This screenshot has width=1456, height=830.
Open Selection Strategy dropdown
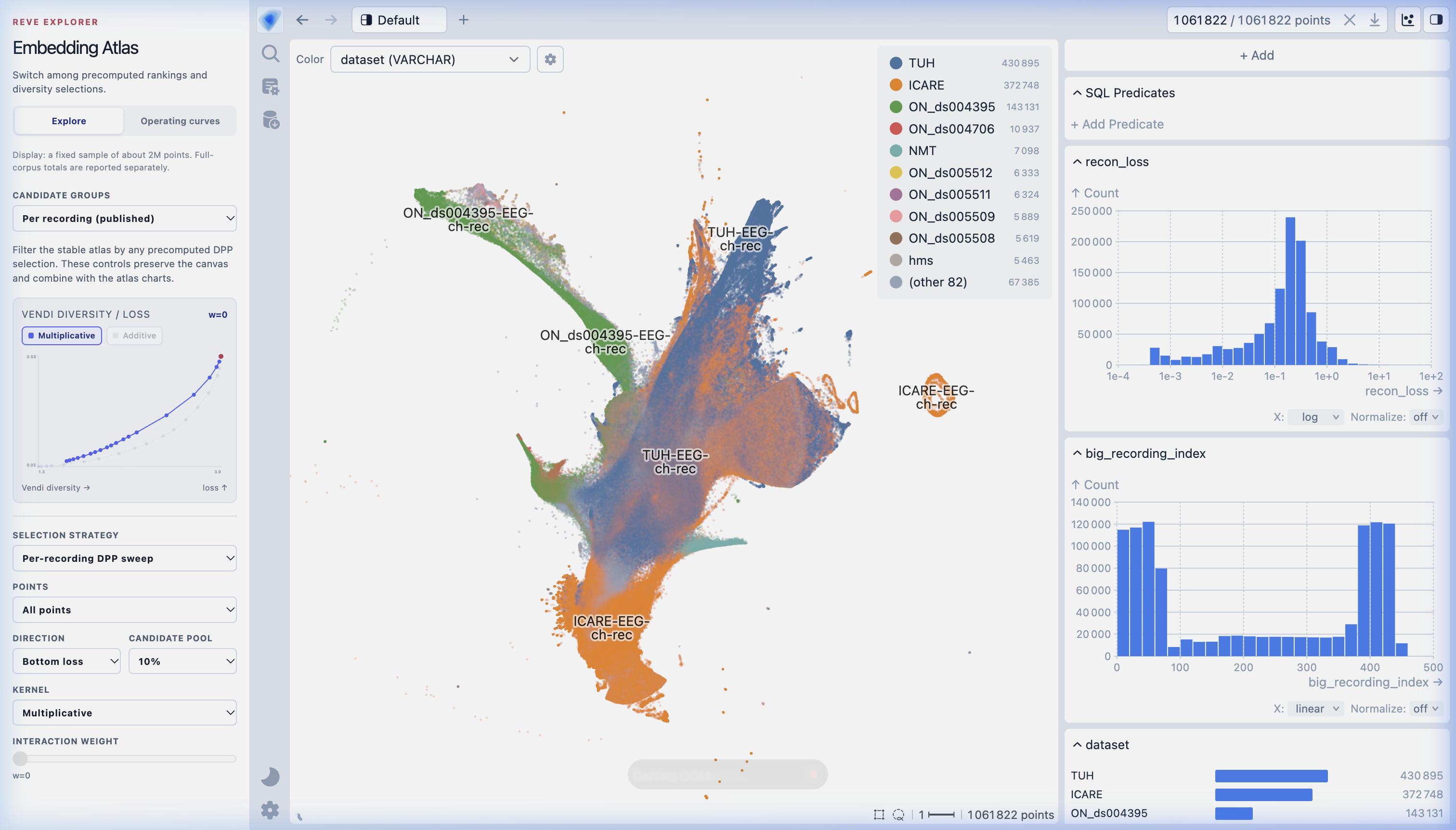(124, 558)
